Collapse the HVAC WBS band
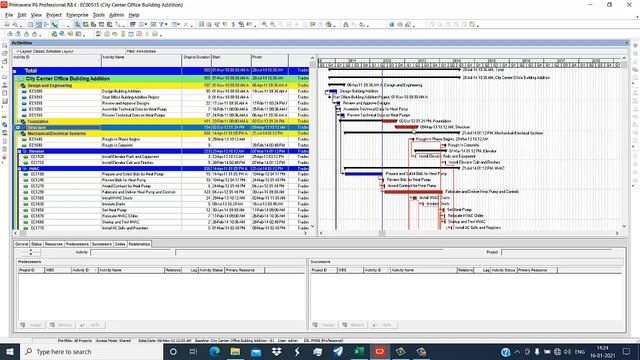 click(20, 169)
